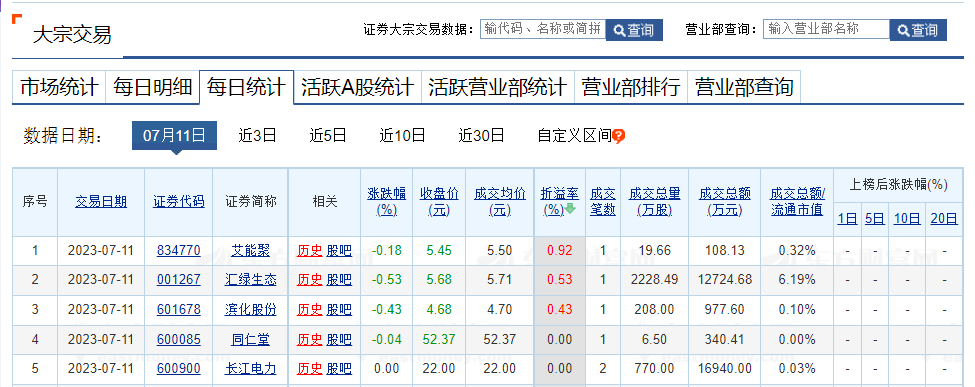Screen dimensions: 975x387
Task: Focus the 营业部名称 input field
Action: tap(826, 29)
